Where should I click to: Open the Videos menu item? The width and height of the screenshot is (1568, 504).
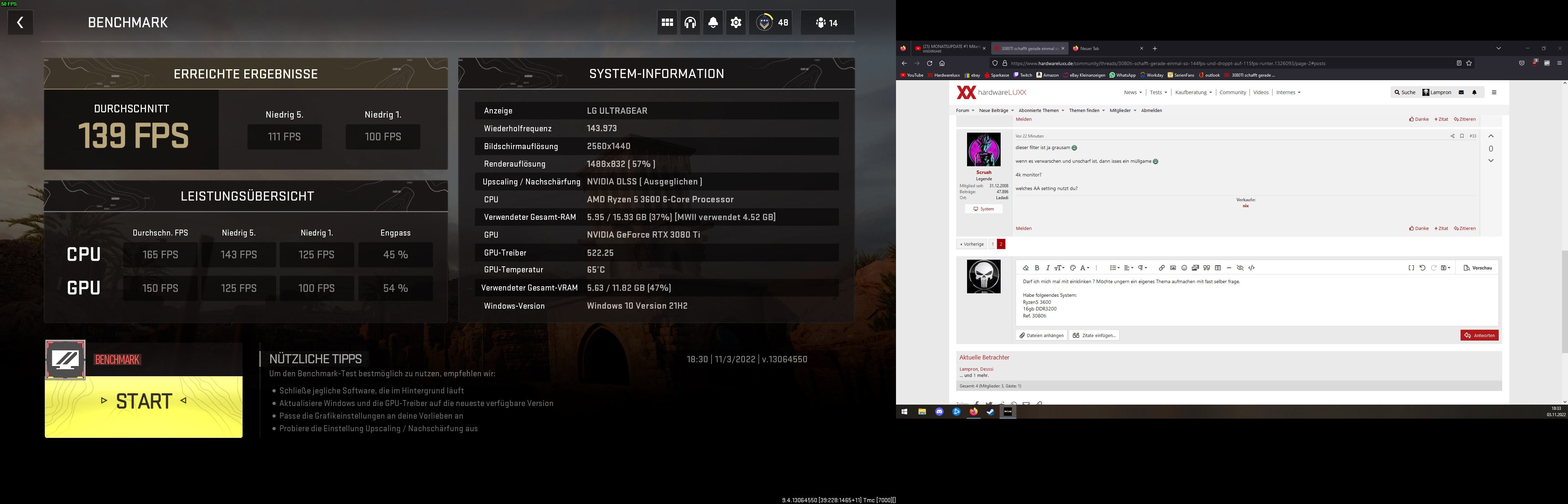pyautogui.click(x=1261, y=92)
